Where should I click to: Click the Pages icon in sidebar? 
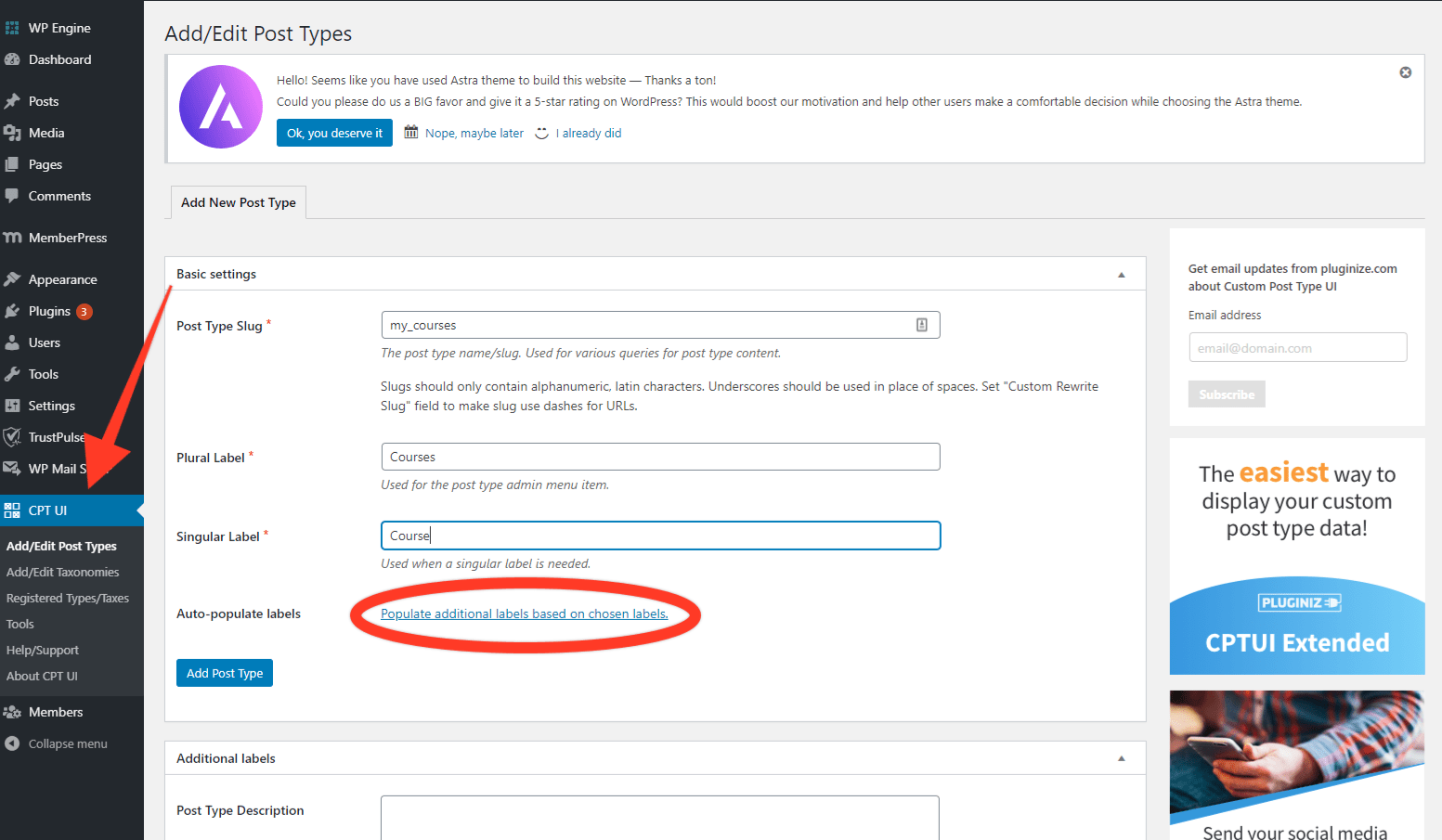[x=12, y=164]
